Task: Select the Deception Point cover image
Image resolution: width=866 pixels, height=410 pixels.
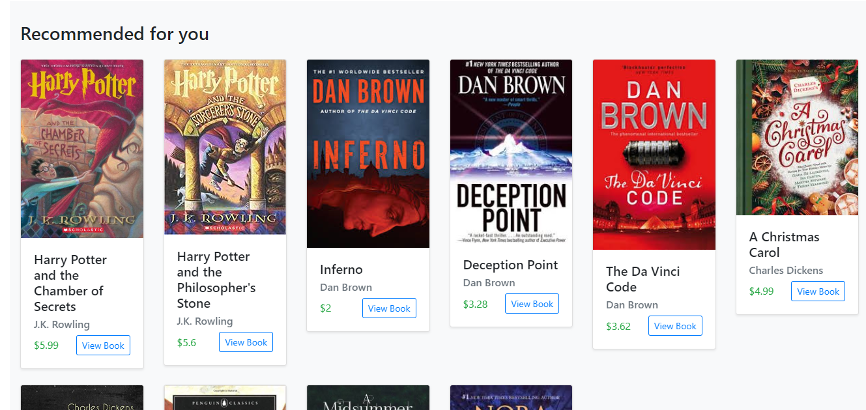Action: 511,151
